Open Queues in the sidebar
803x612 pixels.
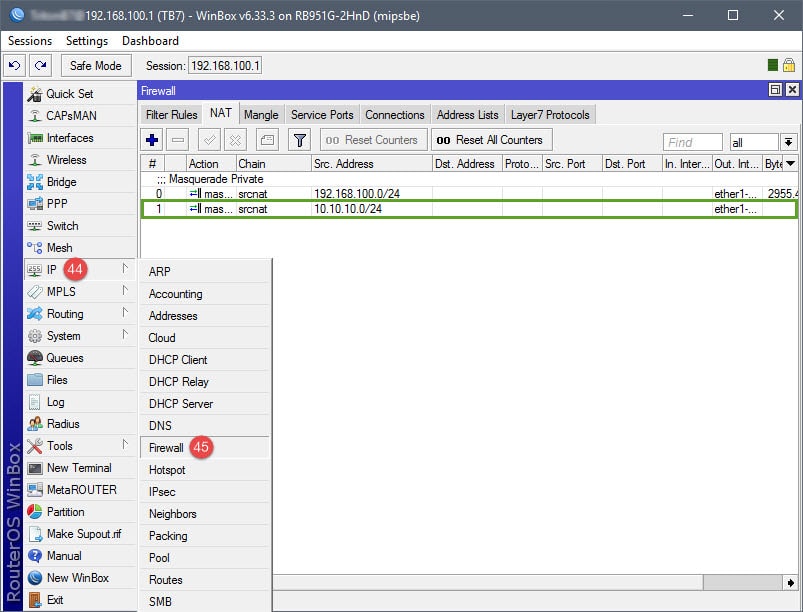(80, 358)
